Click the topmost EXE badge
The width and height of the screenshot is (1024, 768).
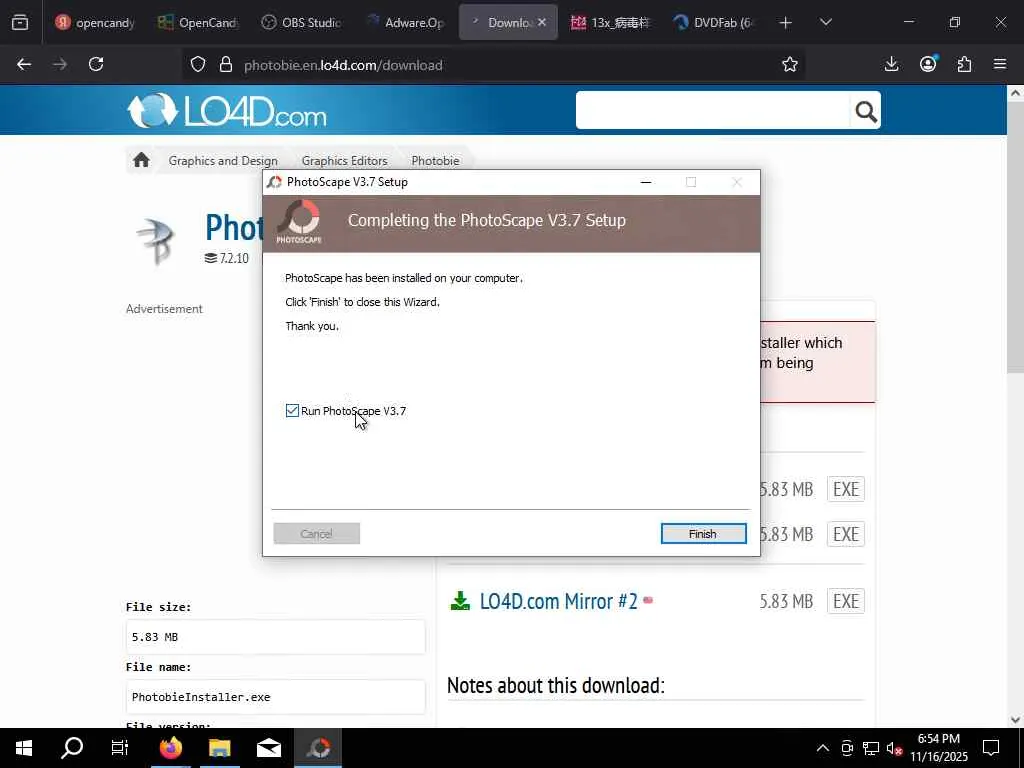coord(846,489)
